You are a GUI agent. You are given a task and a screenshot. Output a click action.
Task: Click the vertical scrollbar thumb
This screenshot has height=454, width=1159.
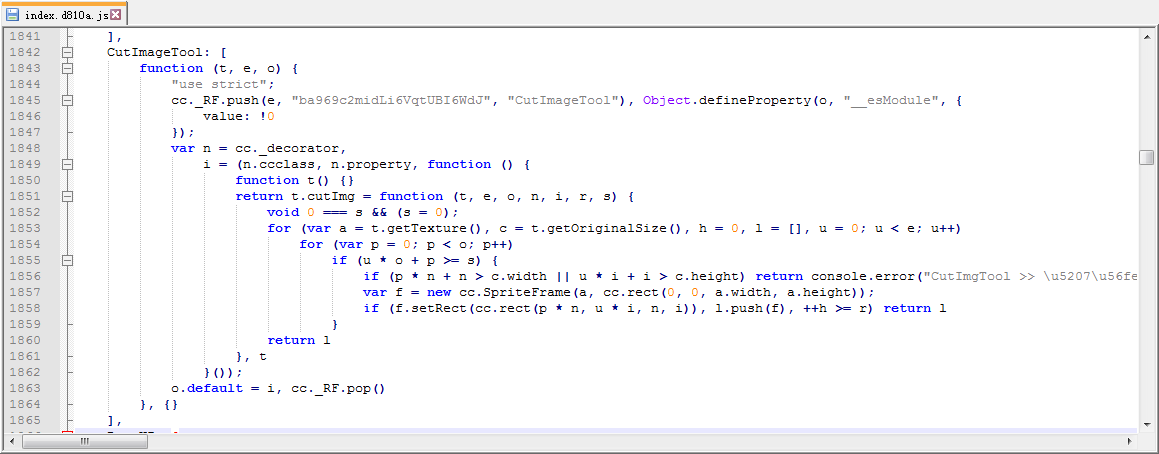[1146, 157]
